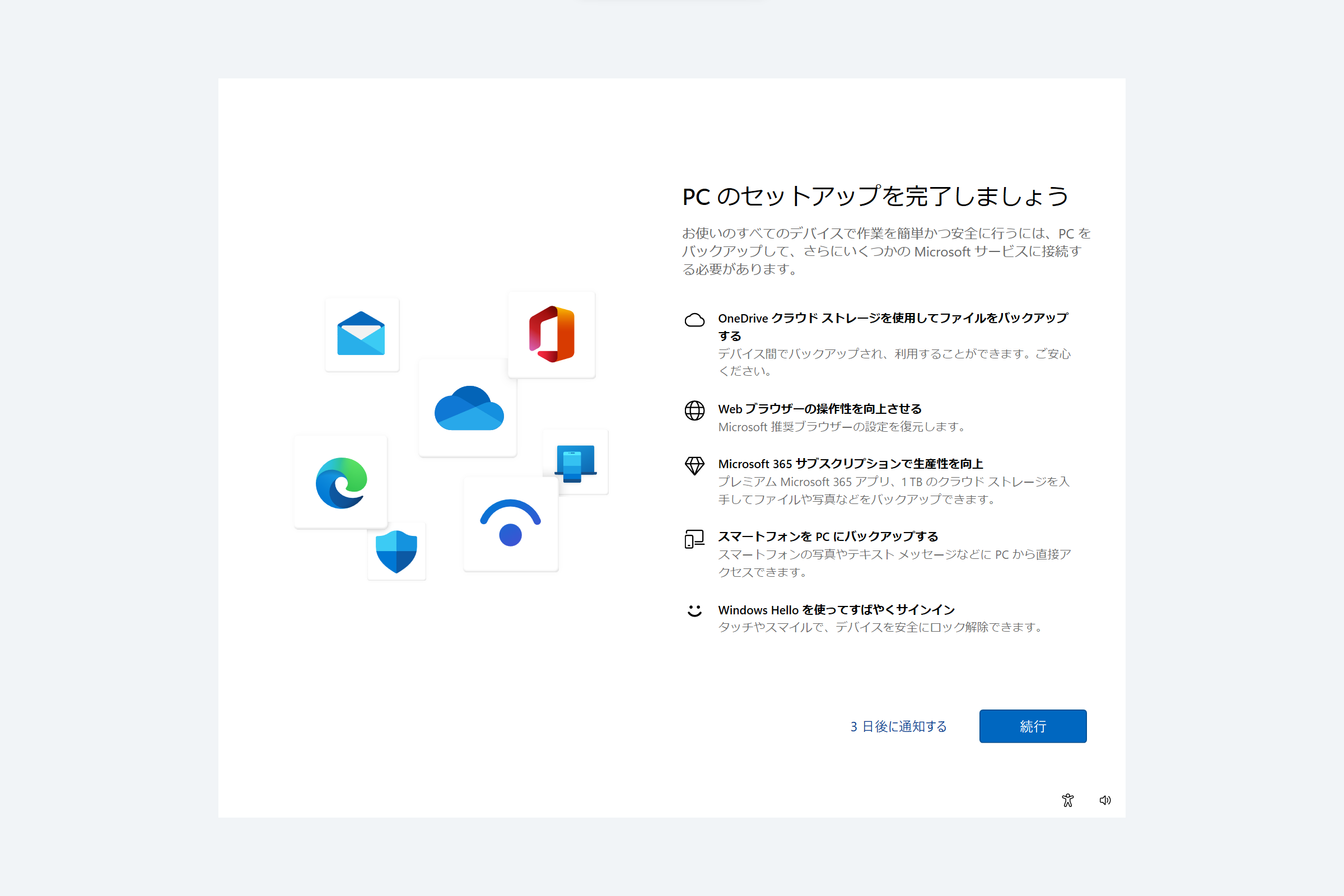Image resolution: width=1344 pixels, height=896 pixels.
Task: Click the OneDrive cloud icon
Action: pyautogui.click(x=468, y=408)
